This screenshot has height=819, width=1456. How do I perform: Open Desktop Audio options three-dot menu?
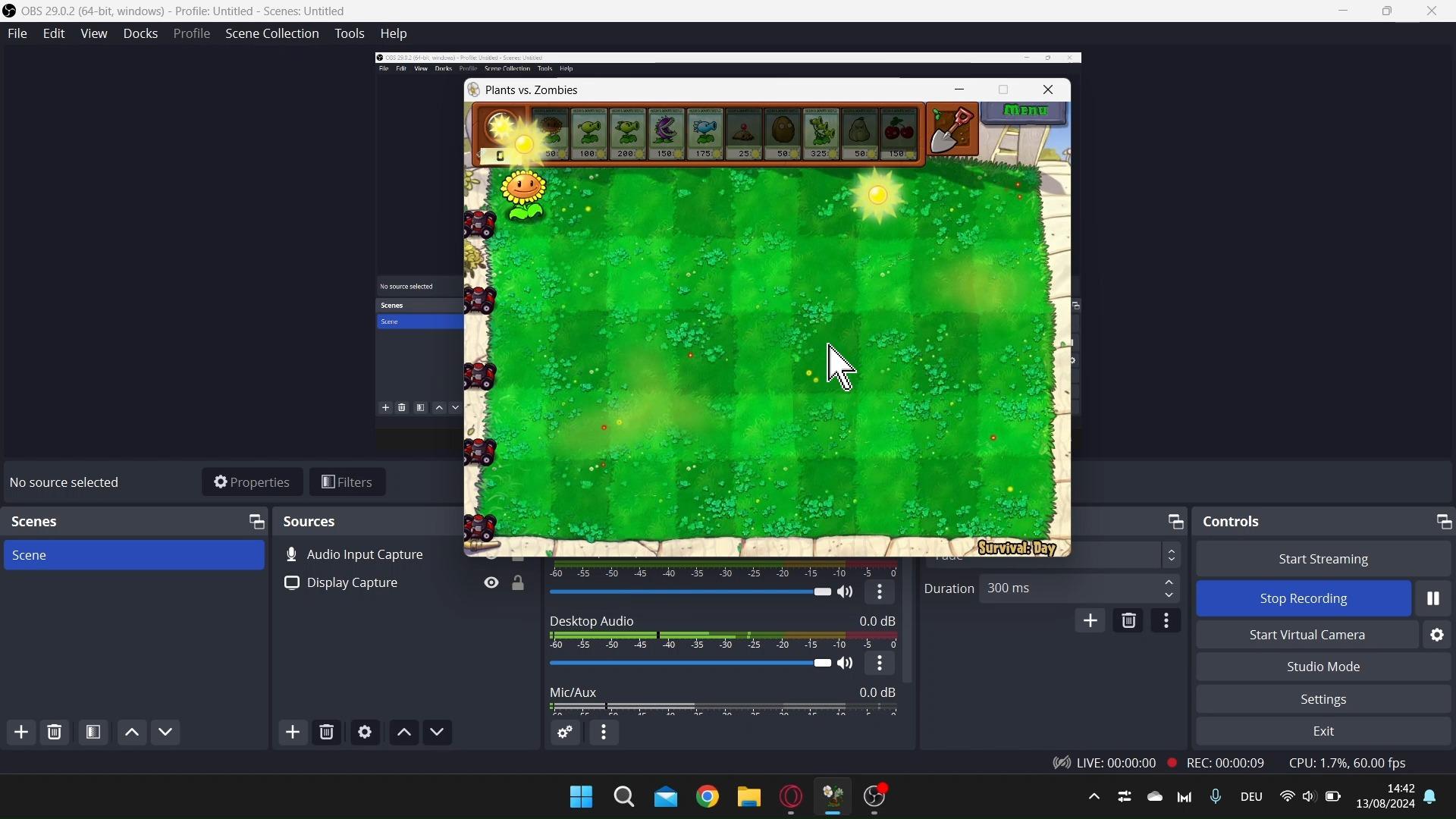(x=880, y=664)
